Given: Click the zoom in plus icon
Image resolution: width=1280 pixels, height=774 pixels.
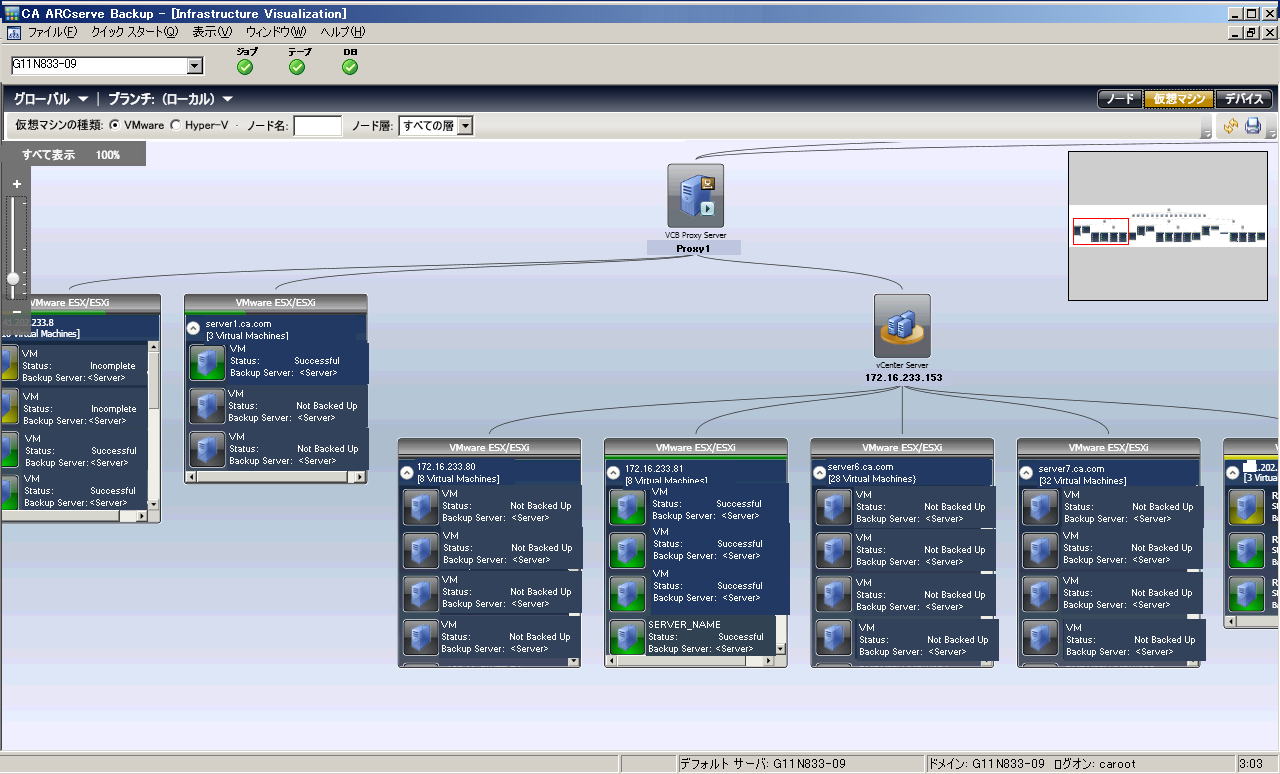Looking at the screenshot, I should click(x=16, y=184).
